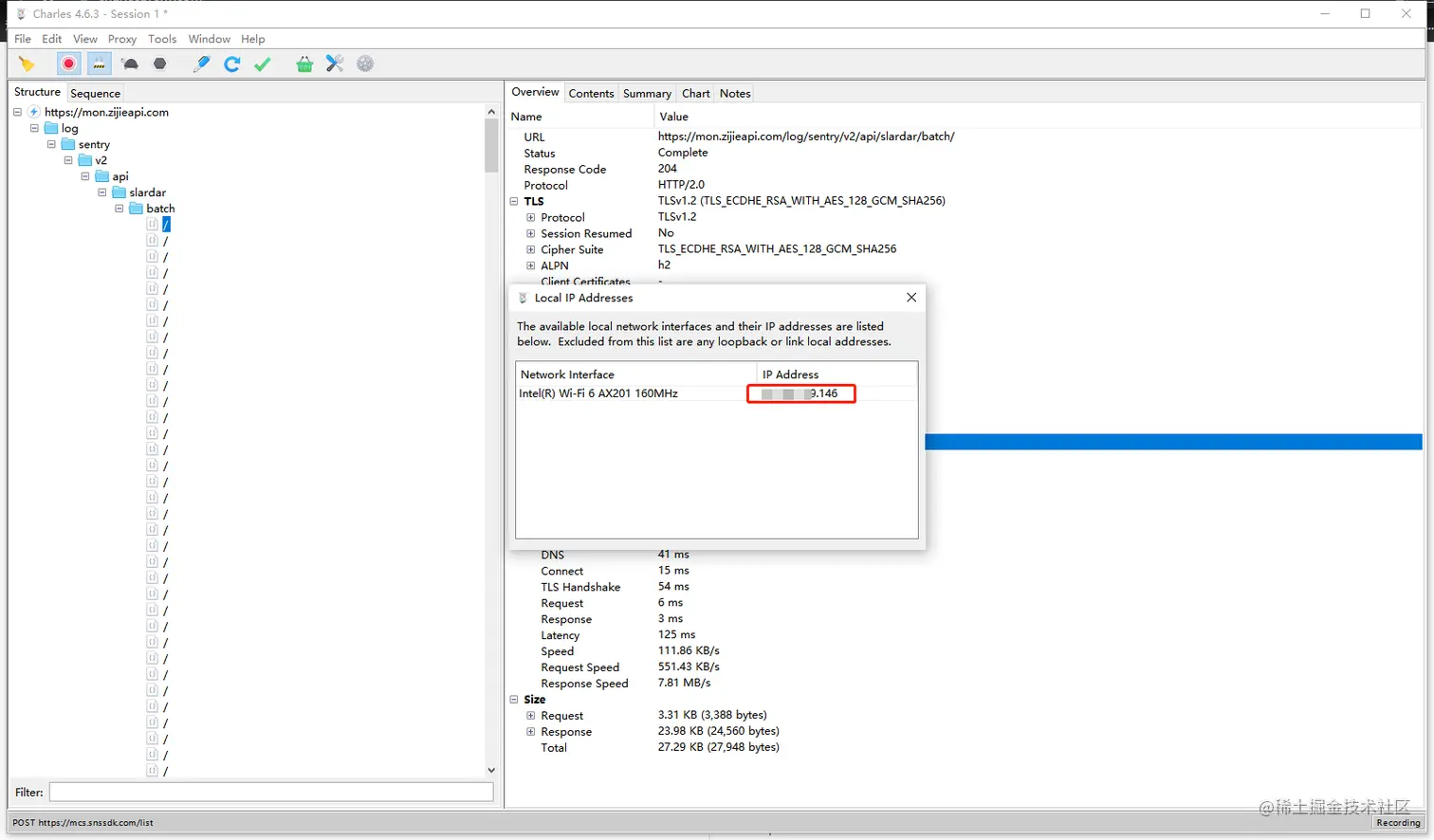Expand the ALPN row
The image size is (1434, 840).
coord(531,265)
